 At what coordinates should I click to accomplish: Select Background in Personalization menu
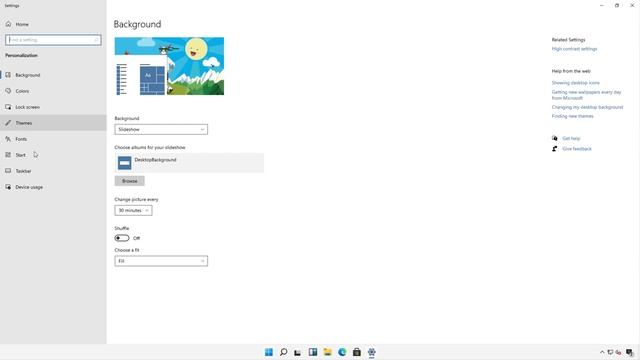53,75
